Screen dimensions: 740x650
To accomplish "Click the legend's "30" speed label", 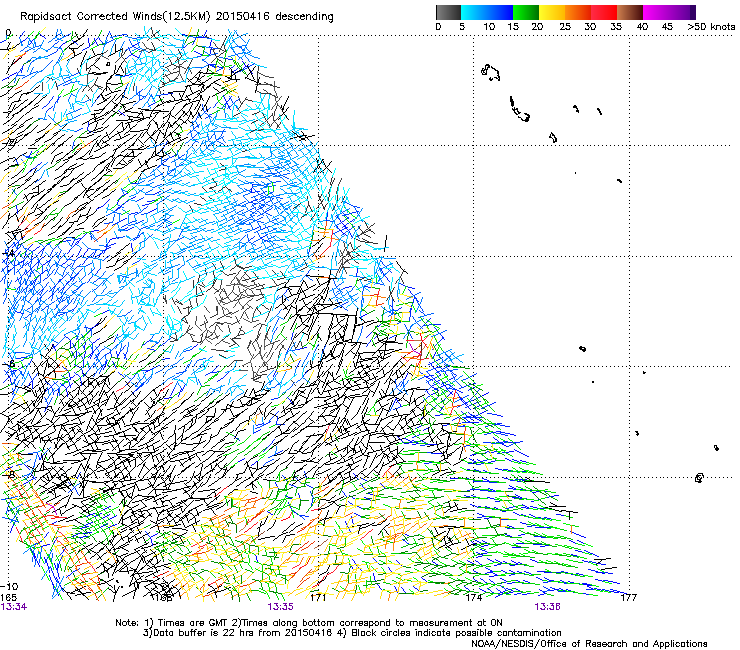I will click(x=590, y=27).
